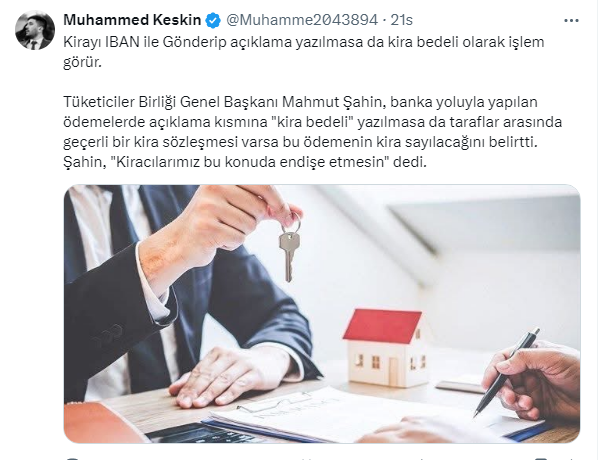The width and height of the screenshot is (602, 460).
Task: Open the three-dot More options menu
Action: point(571,20)
